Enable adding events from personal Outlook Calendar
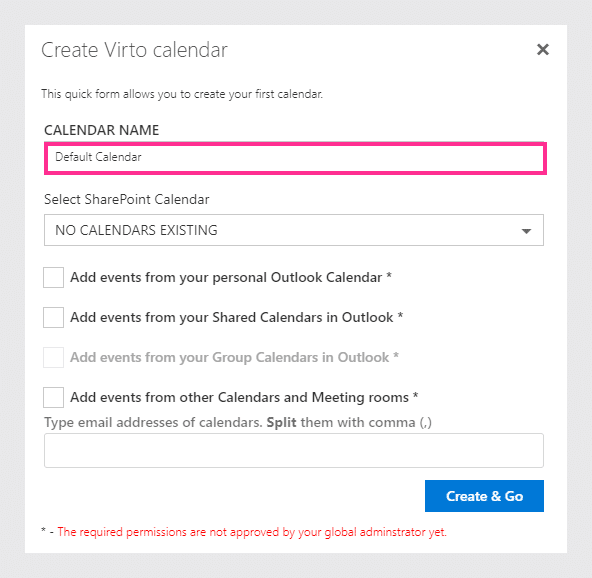Screen dimensions: 592x578 pos(53,277)
